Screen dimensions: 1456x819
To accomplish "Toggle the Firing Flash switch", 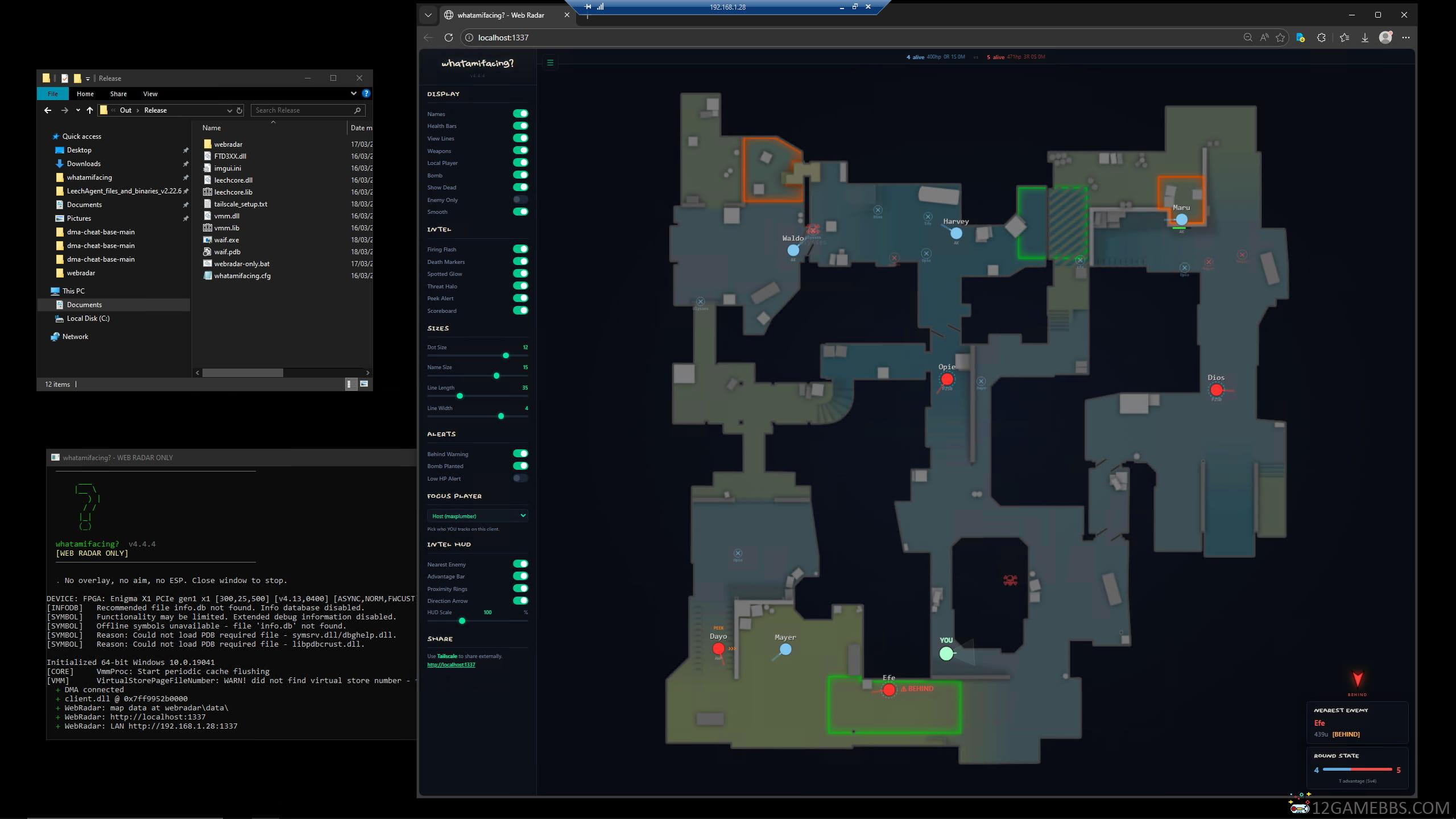I will pyautogui.click(x=520, y=249).
